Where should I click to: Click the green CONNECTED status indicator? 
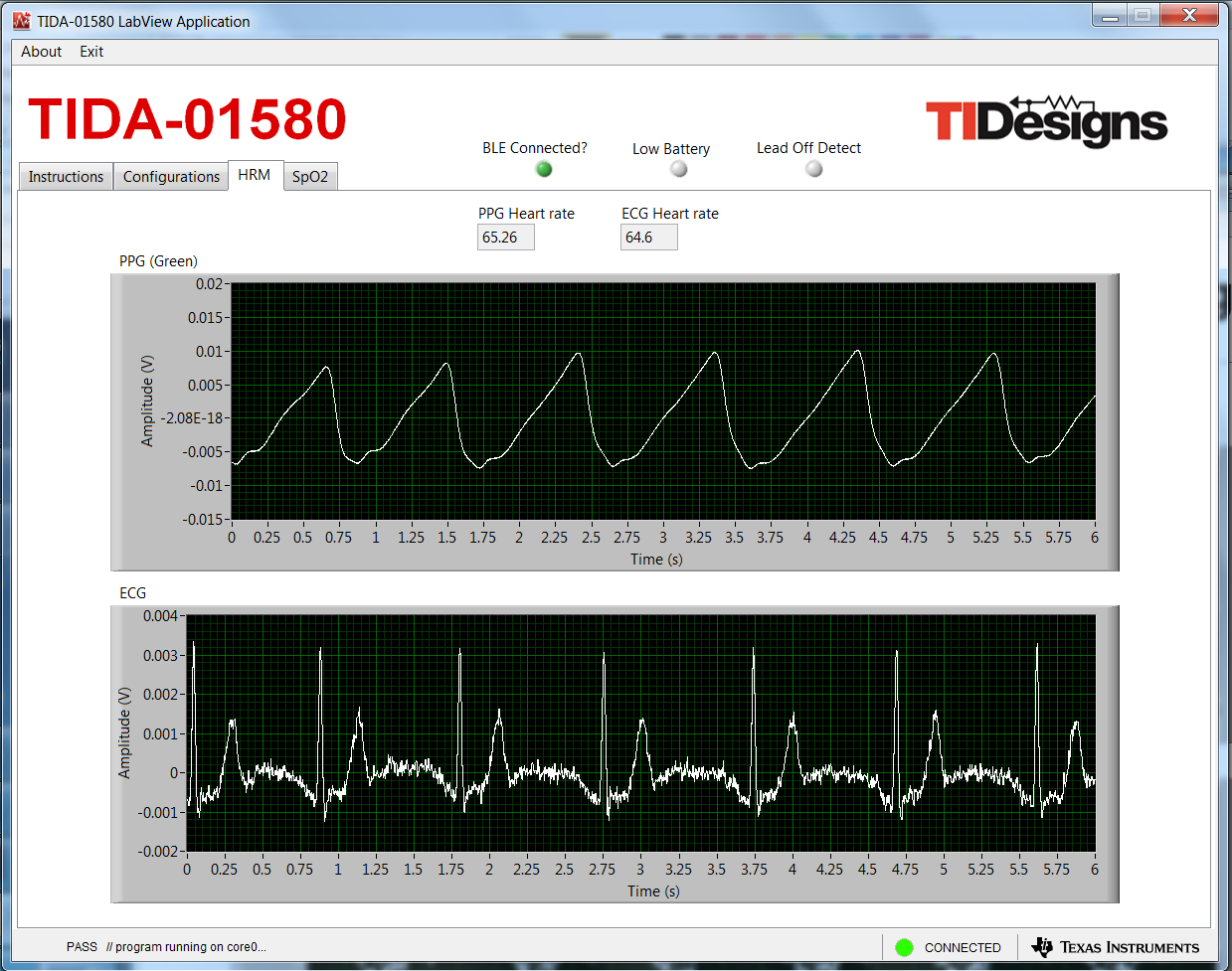pyautogui.click(x=904, y=947)
